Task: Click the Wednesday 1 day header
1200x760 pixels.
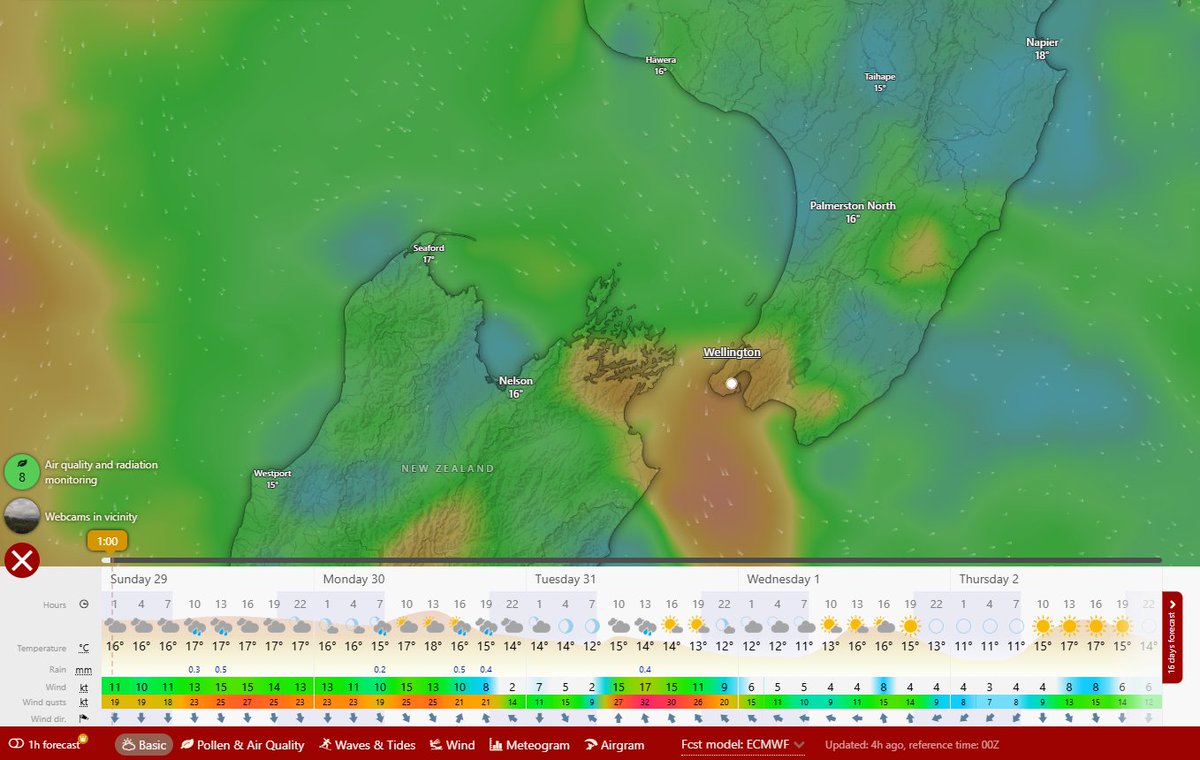Action: [783, 579]
